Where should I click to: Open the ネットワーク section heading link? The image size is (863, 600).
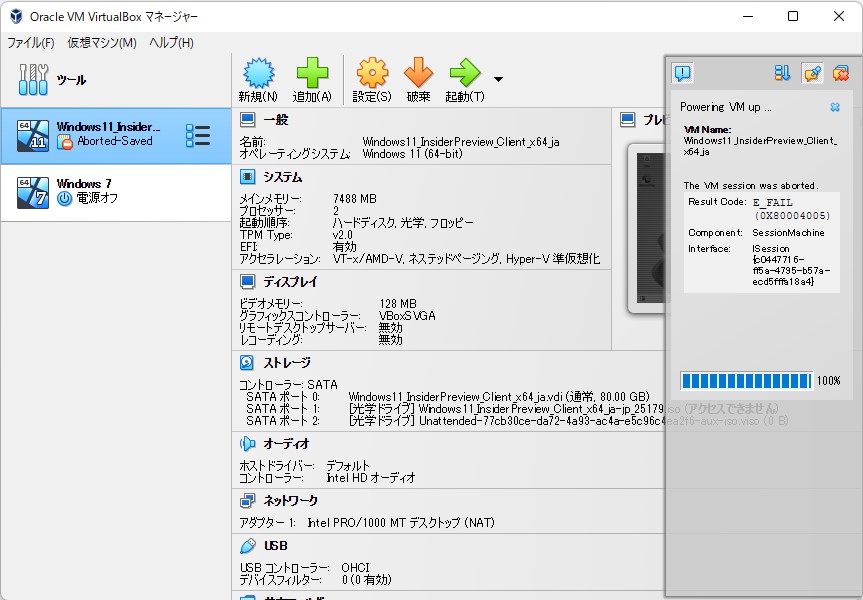(x=290, y=500)
